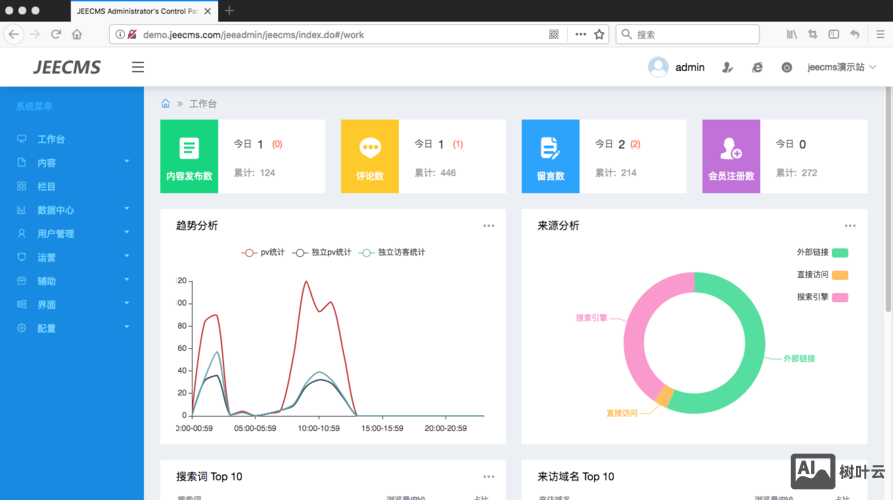
Task: Select 工作台 in the sidebar
Action: tap(50, 139)
